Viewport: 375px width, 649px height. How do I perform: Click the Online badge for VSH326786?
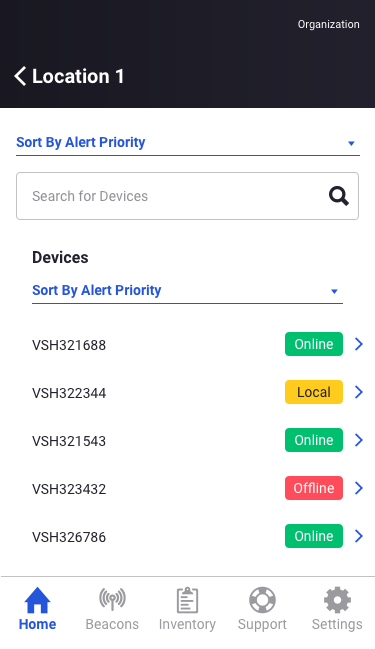click(x=314, y=536)
